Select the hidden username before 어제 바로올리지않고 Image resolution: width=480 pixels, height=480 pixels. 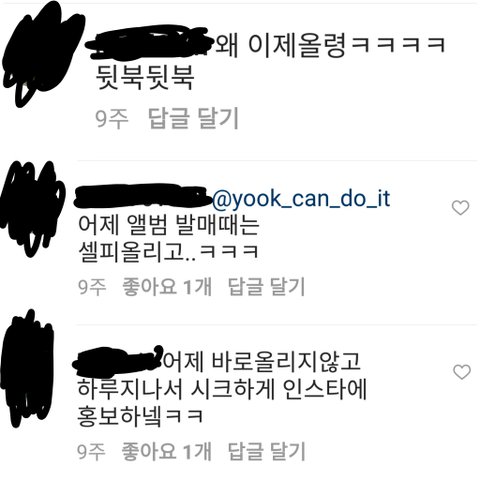[118, 362]
